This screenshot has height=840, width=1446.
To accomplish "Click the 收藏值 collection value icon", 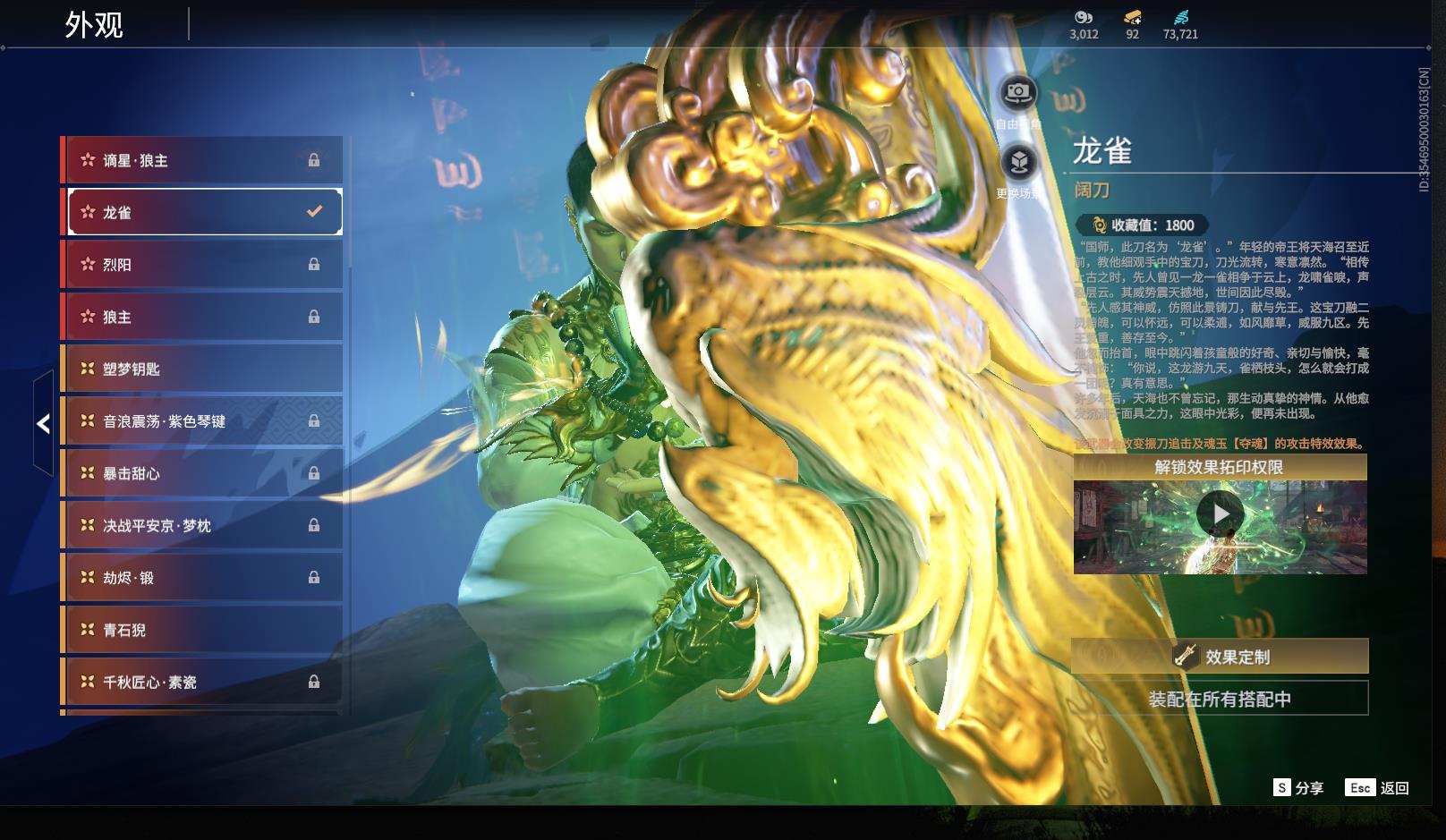I will pos(1100,225).
